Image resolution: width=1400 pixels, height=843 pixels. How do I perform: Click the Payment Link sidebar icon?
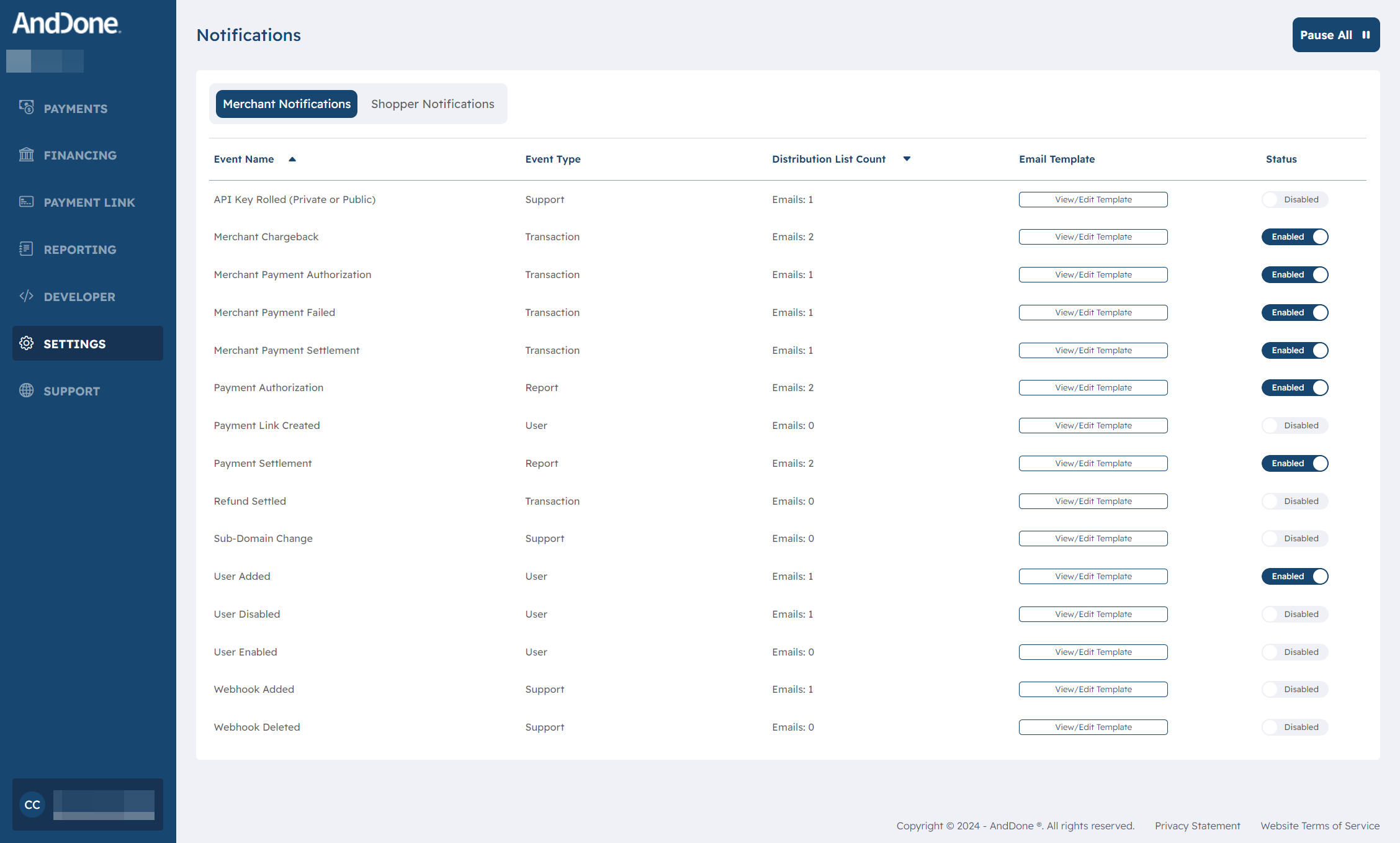click(28, 202)
